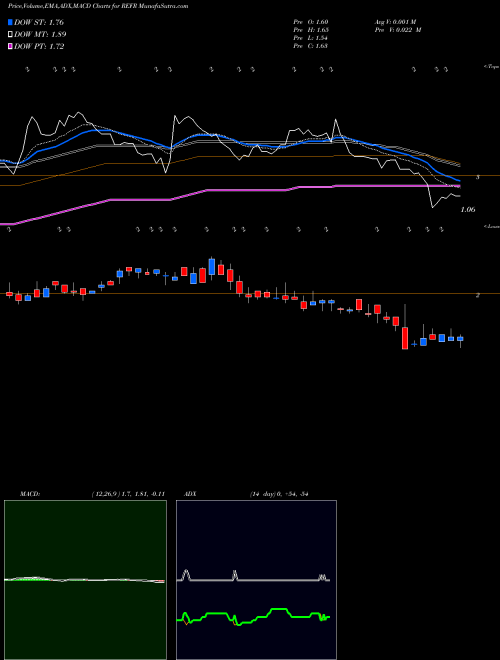
Task: Click the blue DOW ST legend swatch
Action: pyautogui.click(x=10, y=22)
